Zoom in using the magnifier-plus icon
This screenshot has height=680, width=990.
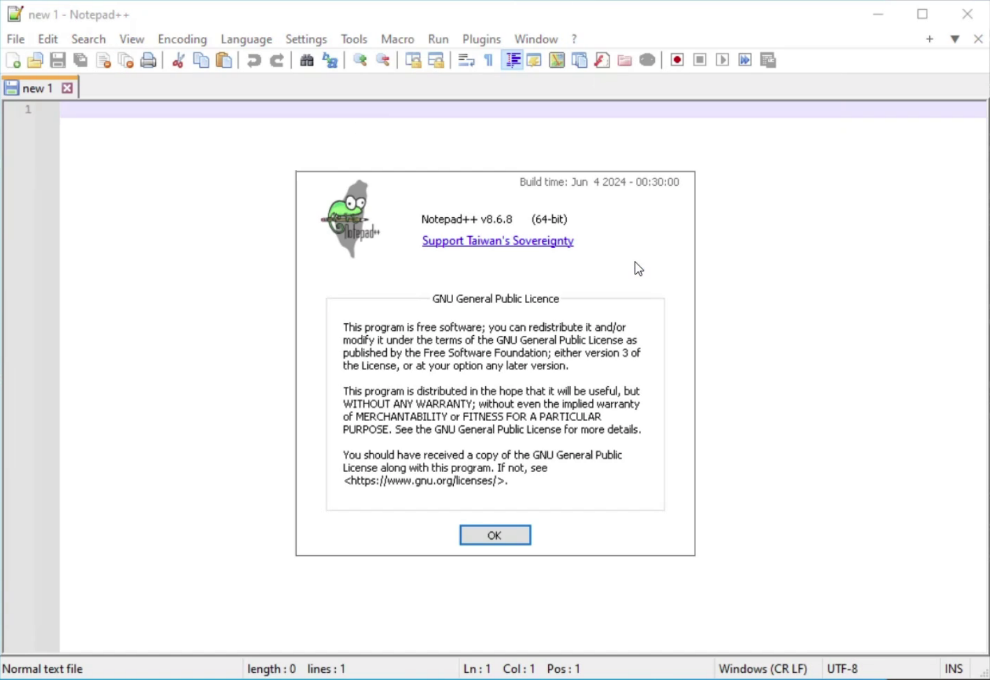358,60
